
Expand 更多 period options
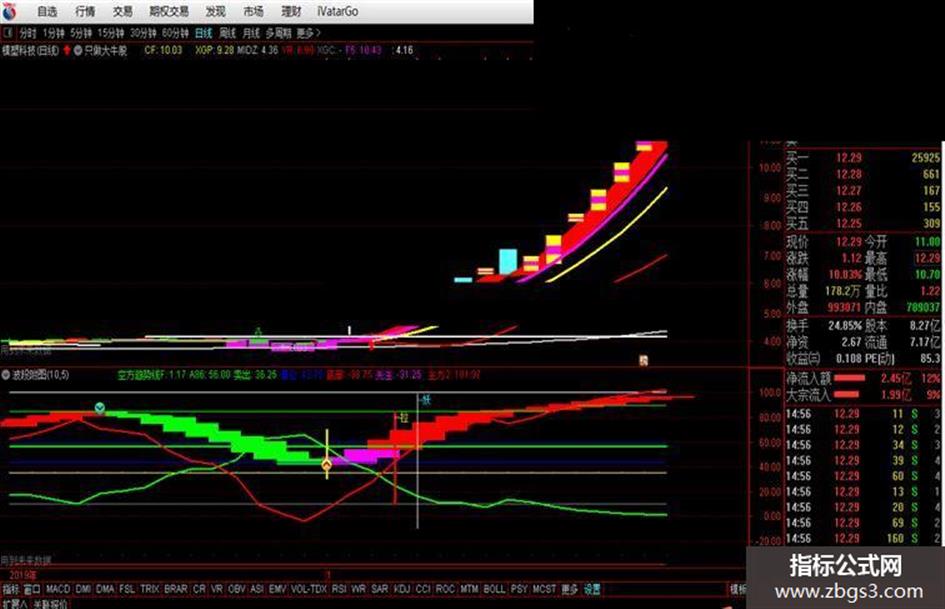click(308, 33)
